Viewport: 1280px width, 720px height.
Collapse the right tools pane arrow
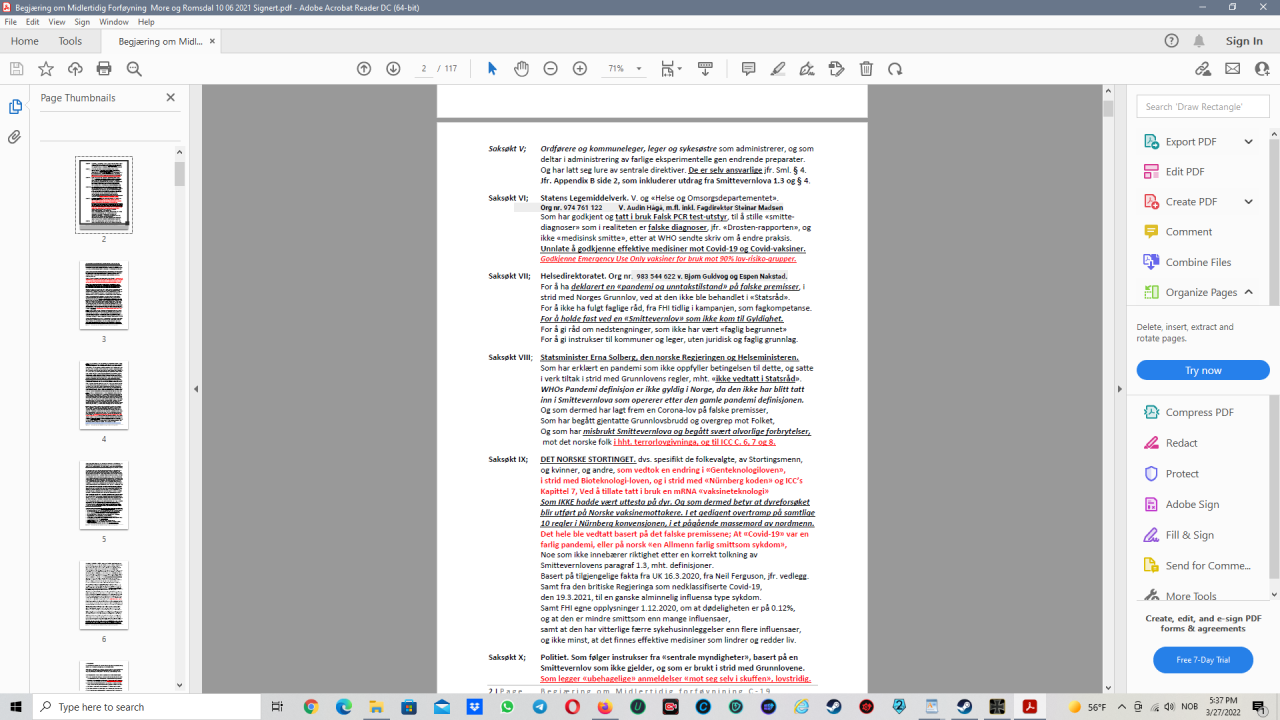click(1120, 389)
